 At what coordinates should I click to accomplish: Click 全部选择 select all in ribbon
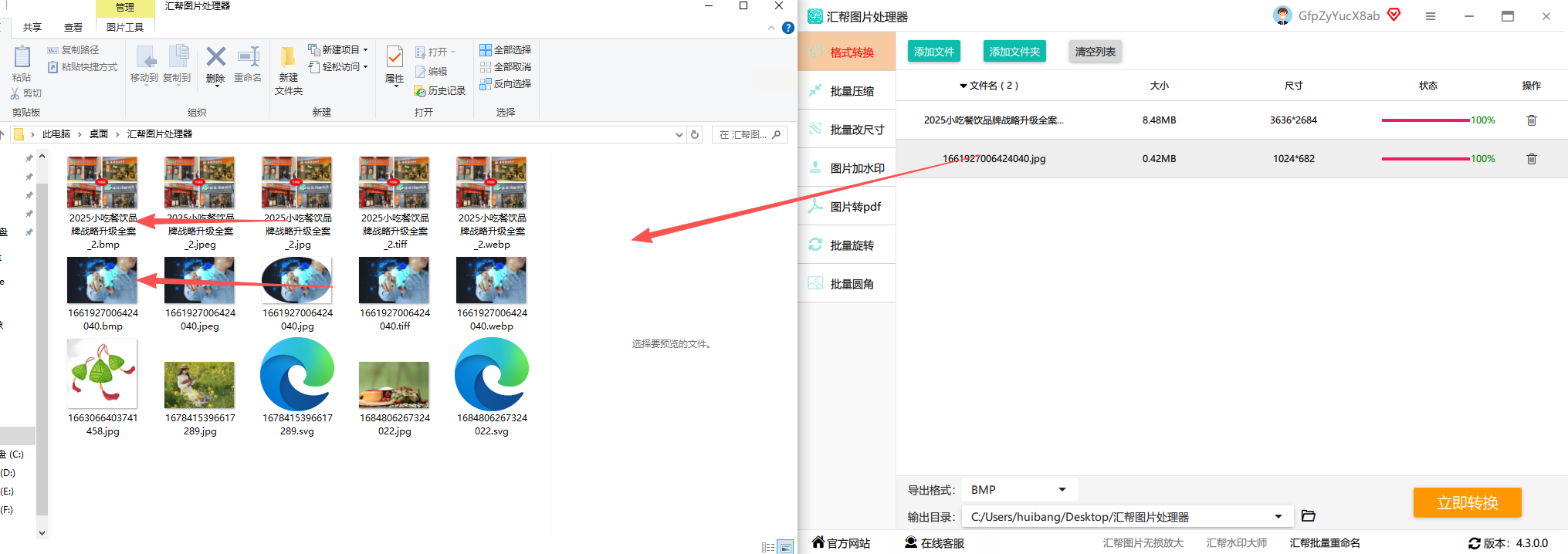[506, 50]
